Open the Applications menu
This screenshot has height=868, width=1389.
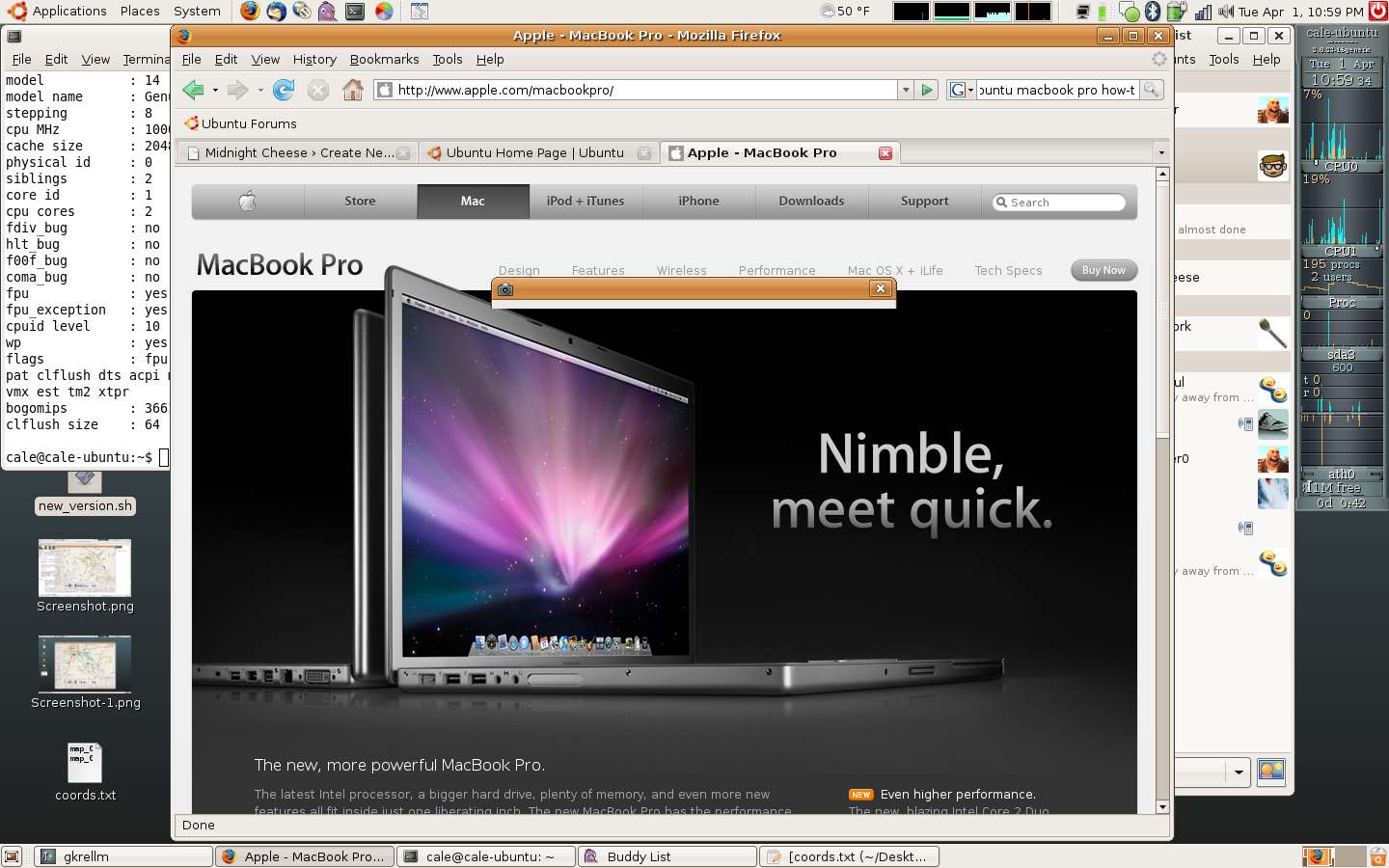click(69, 12)
